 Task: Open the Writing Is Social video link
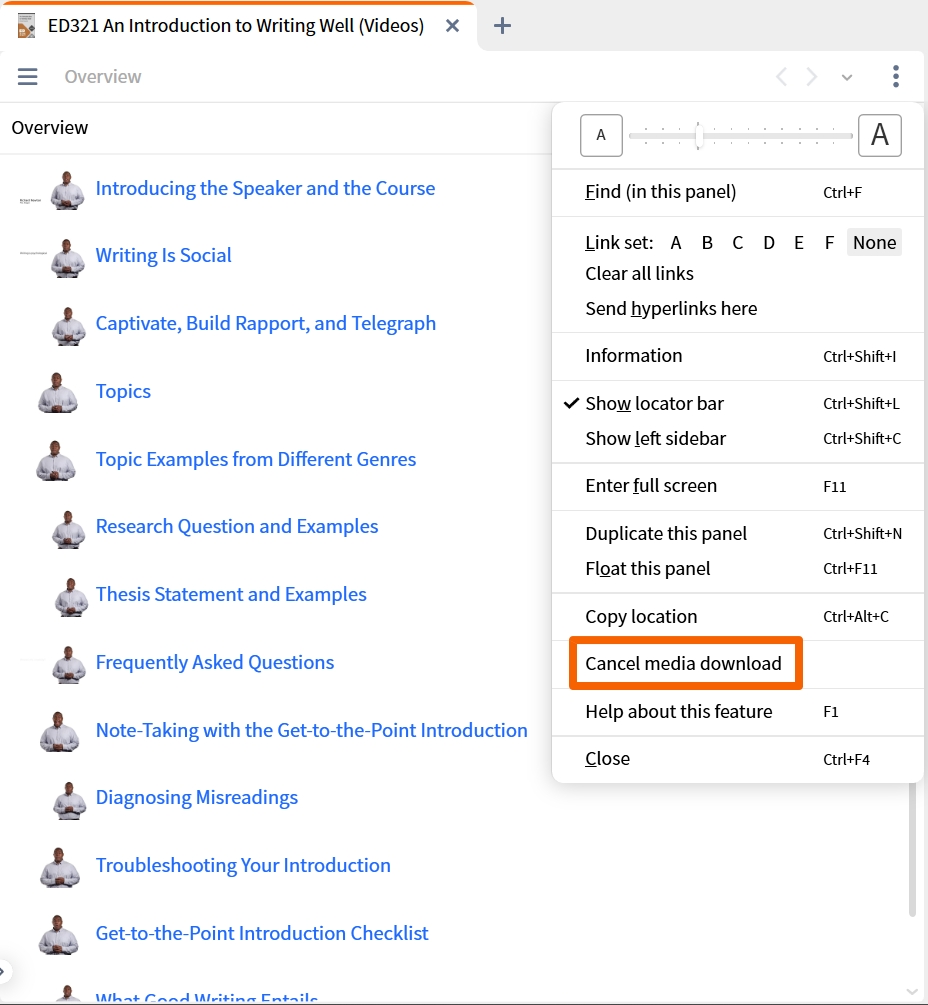coord(163,256)
